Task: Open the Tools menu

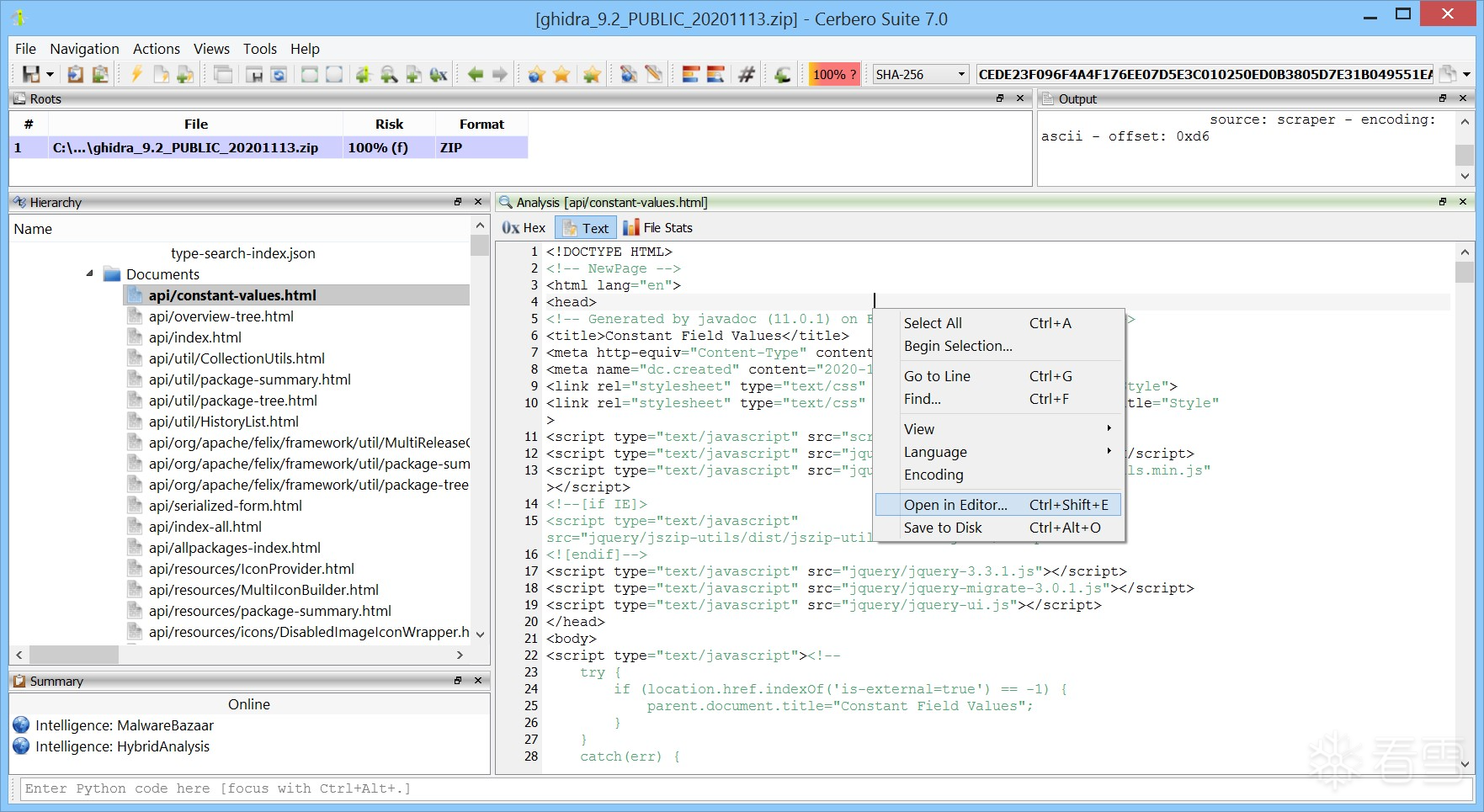Action: 259,49
